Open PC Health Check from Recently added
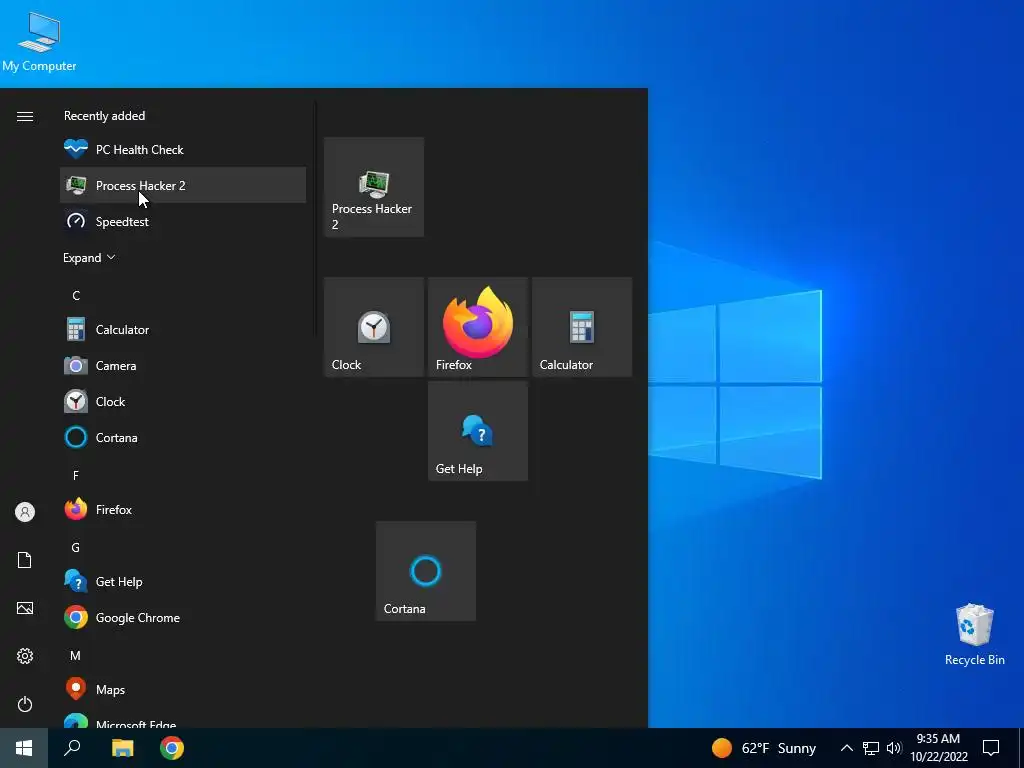 point(183,150)
